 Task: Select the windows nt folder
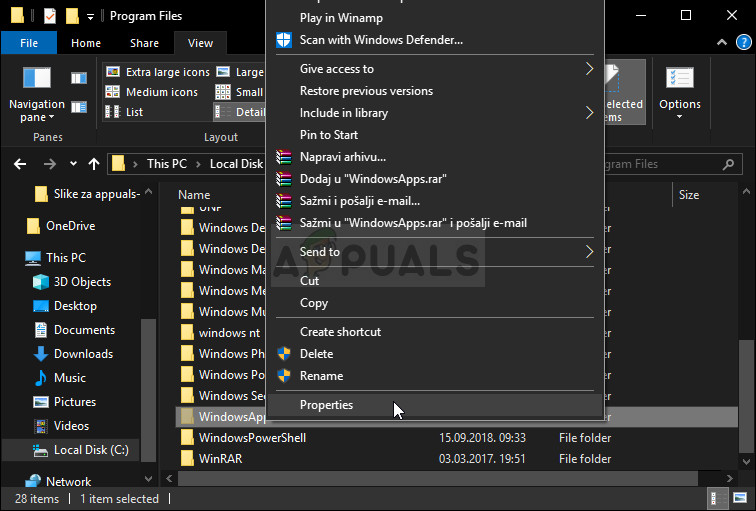click(221, 333)
